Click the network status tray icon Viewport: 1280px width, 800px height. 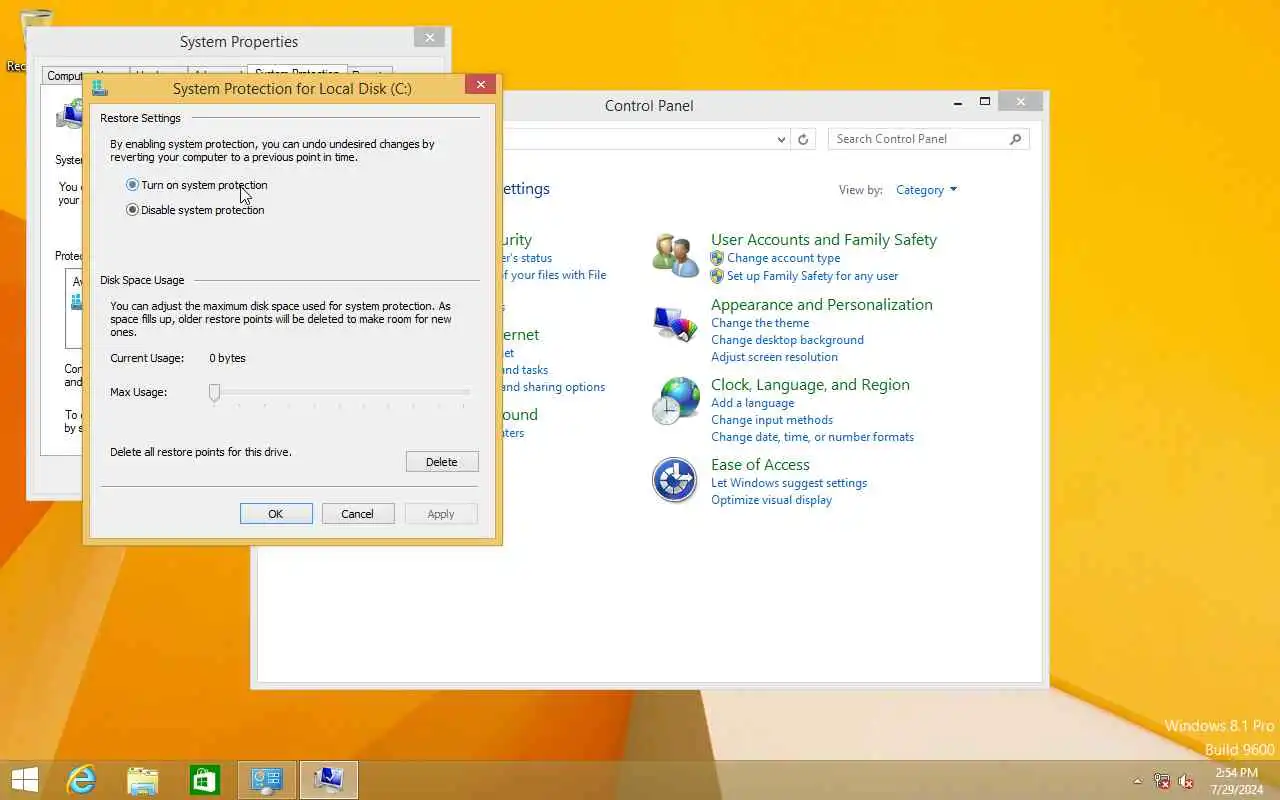[x=1162, y=781]
